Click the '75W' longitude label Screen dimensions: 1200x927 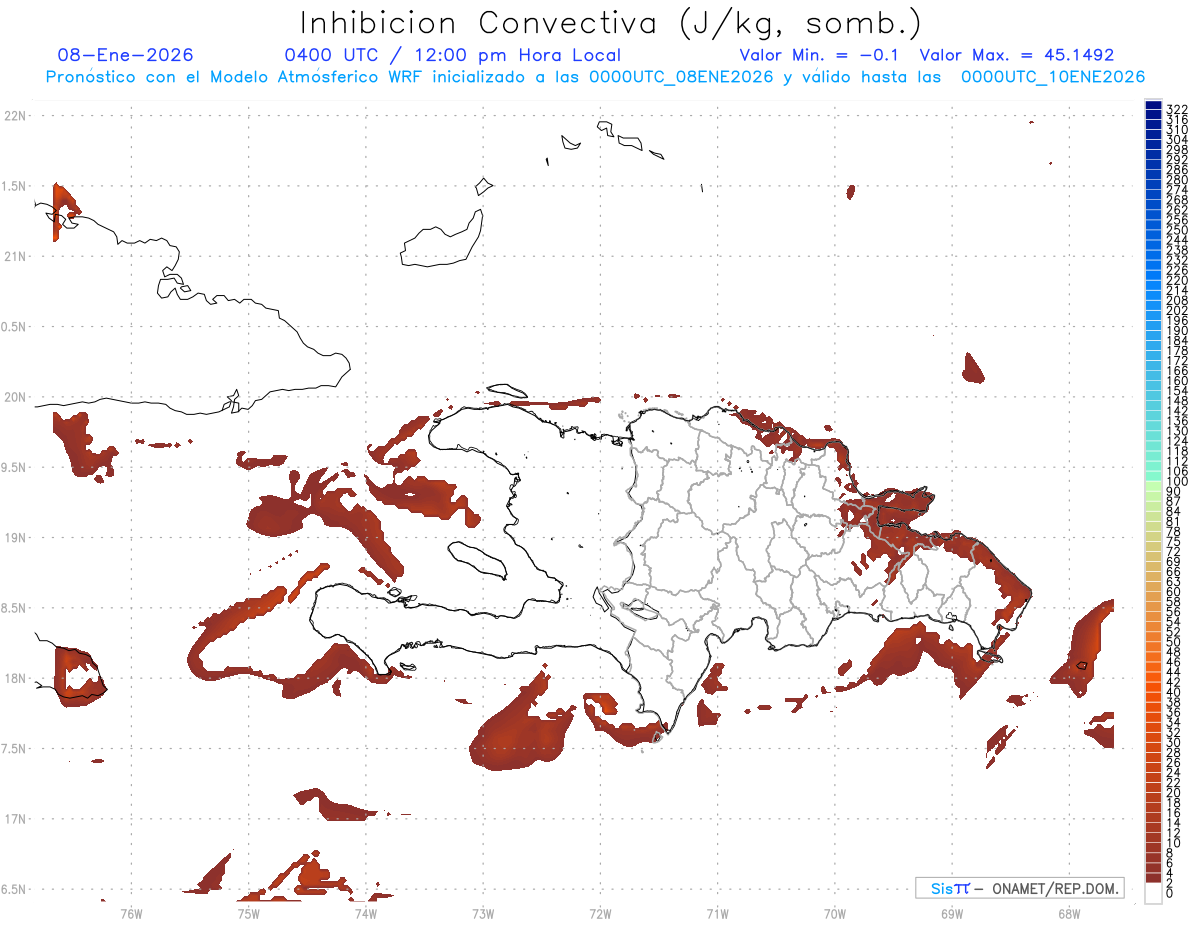tap(248, 912)
